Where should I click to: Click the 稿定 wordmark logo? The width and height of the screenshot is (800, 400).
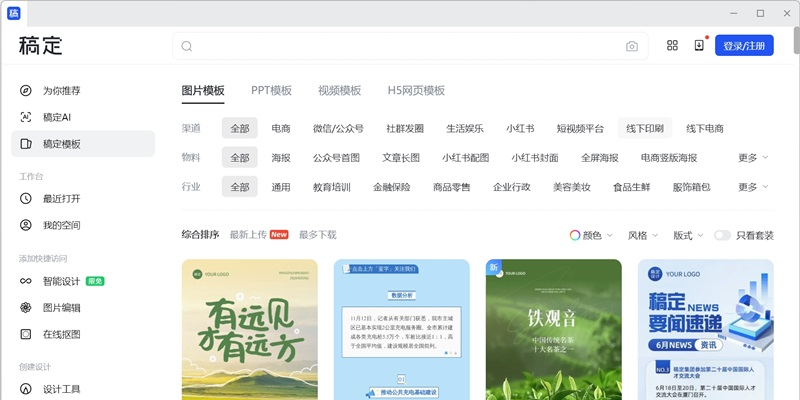pos(41,46)
